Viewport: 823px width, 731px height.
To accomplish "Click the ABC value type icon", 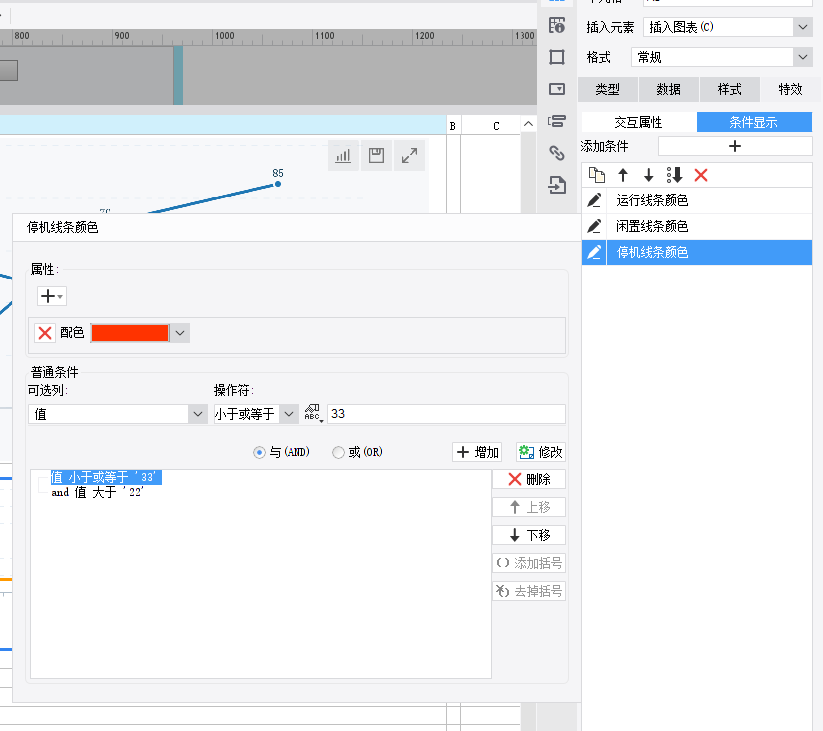I will (313, 414).
